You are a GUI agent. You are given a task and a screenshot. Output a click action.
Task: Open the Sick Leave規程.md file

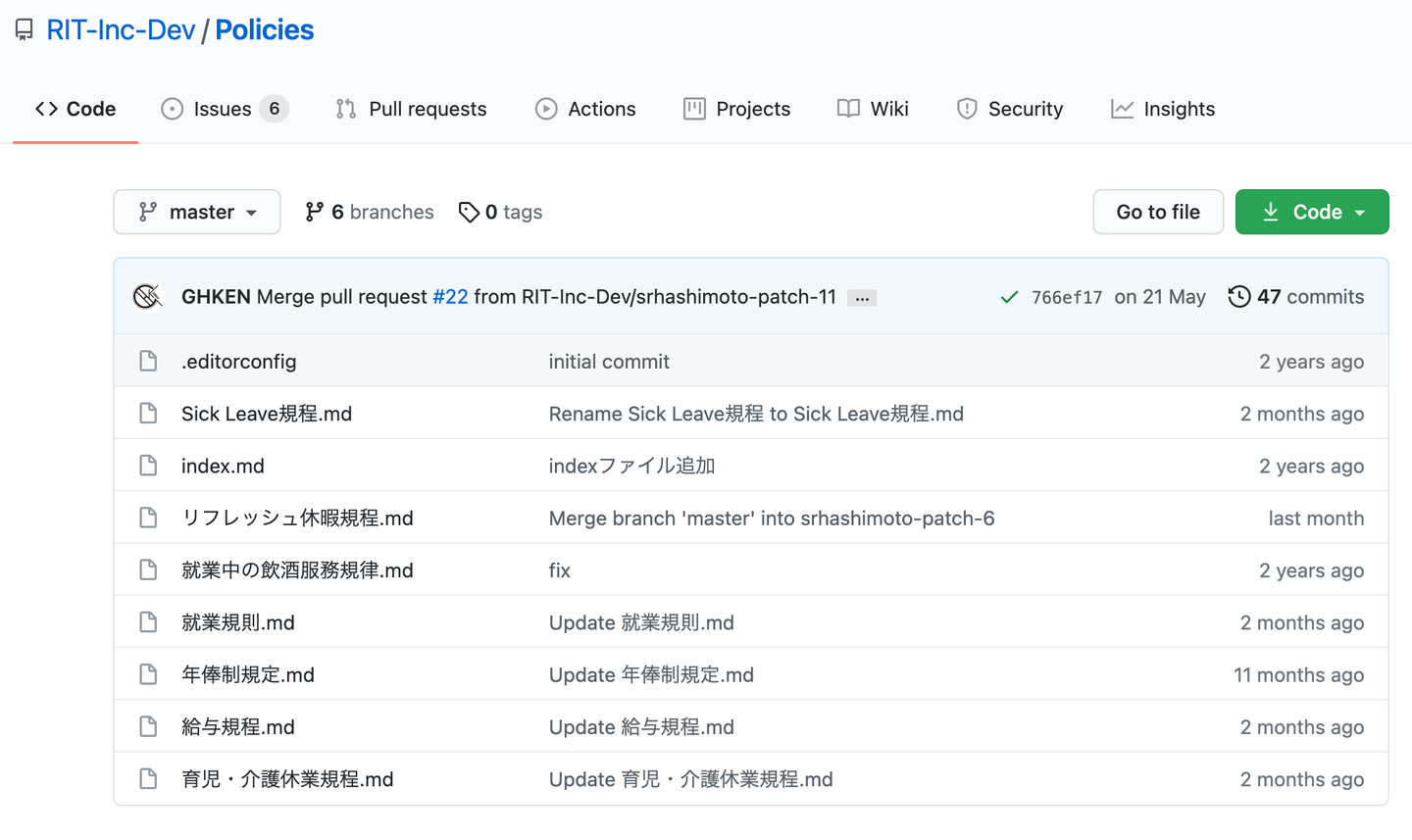(x=267, y=414)
